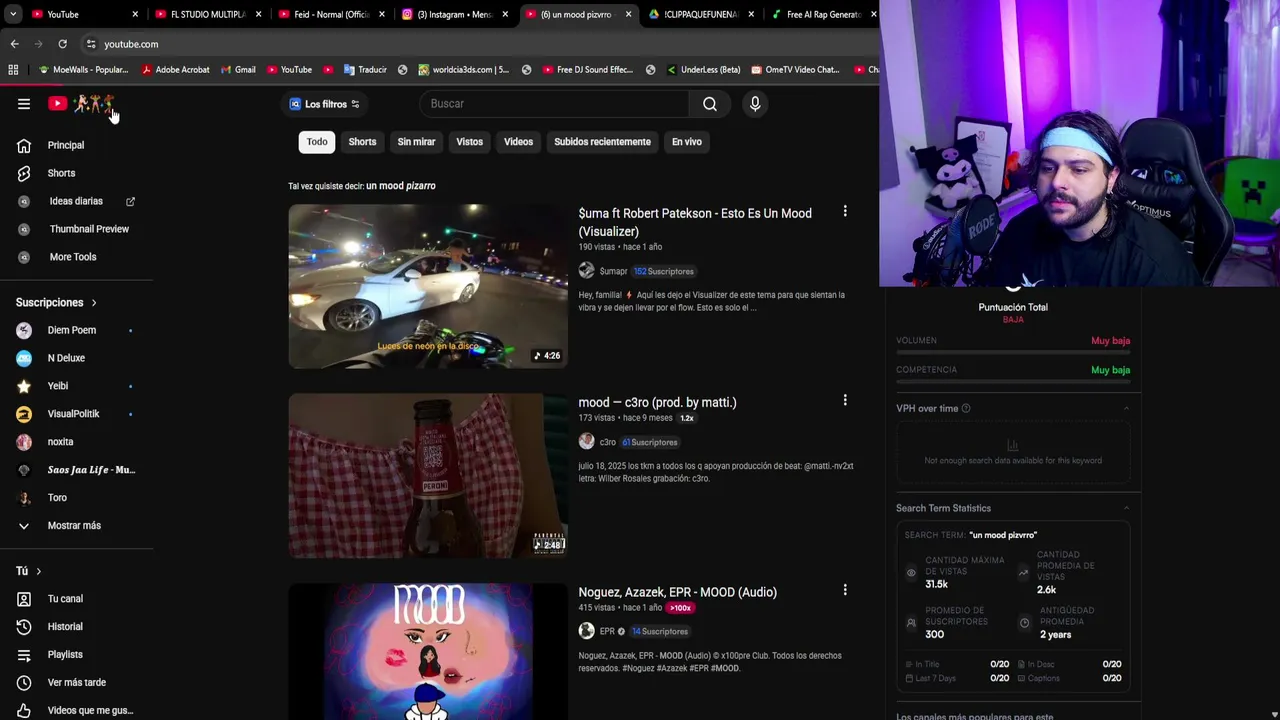The height and width of the screenshot is (720, 1280).
Task: Click the Tu canal person icon
Action: (x=24, y=599)
